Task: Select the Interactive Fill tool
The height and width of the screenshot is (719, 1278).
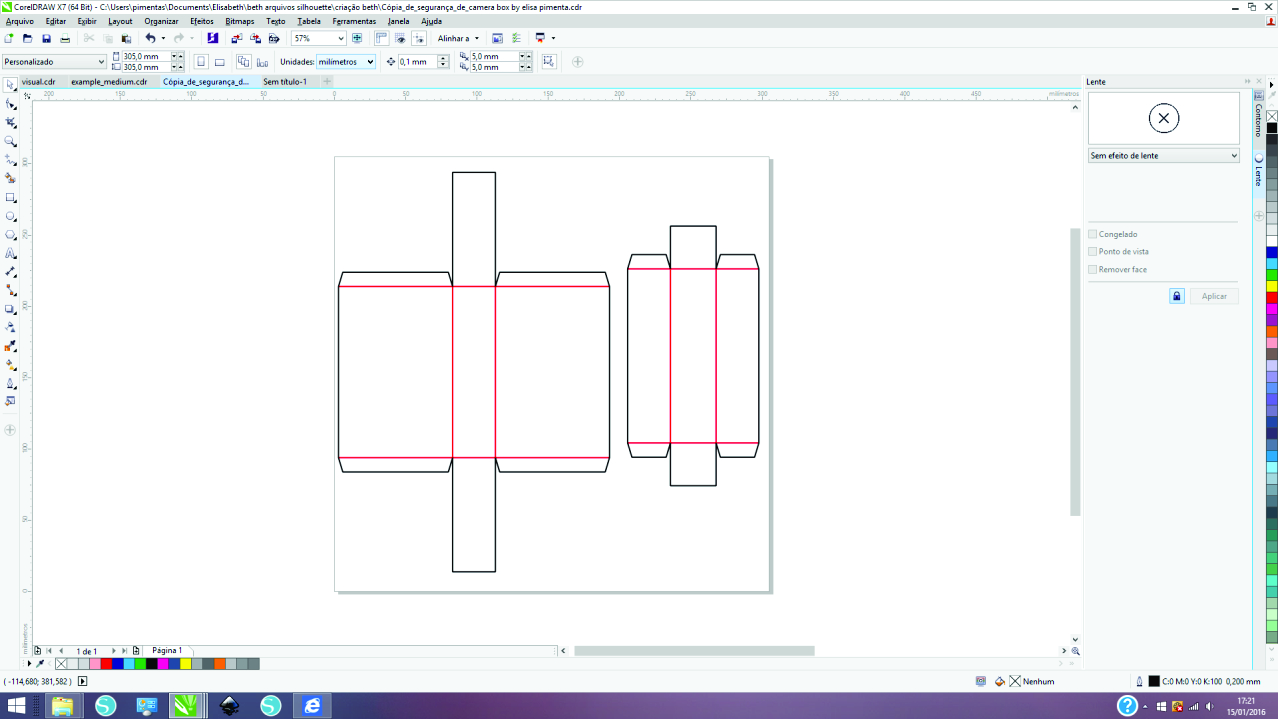Action: coord(10,365)
